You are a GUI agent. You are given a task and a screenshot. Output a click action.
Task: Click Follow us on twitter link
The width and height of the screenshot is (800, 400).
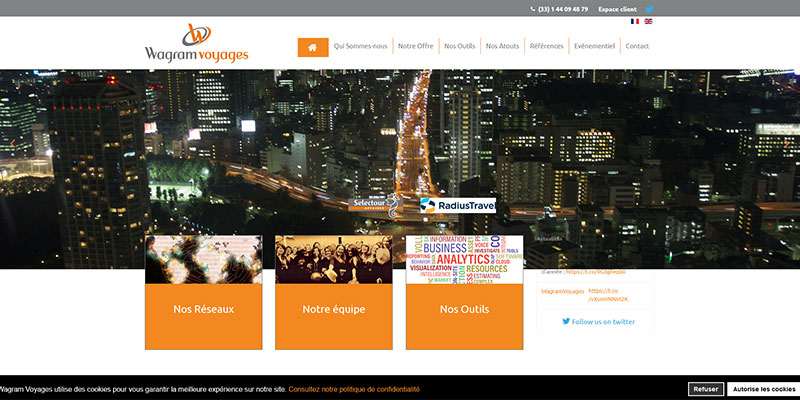(x=598, y=321)
